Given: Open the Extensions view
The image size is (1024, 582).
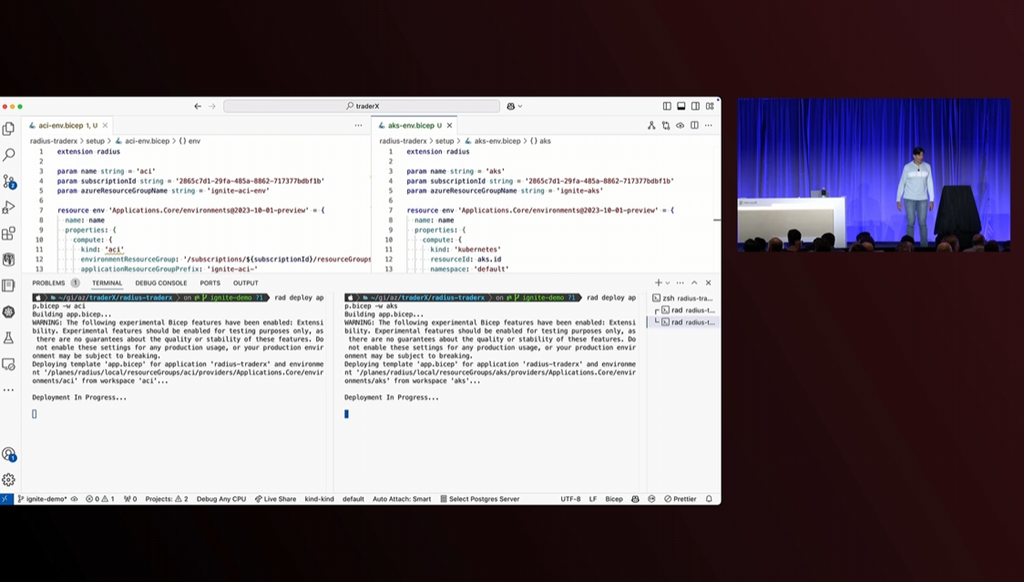Looking at the screenshot, I should click(9, 234).
